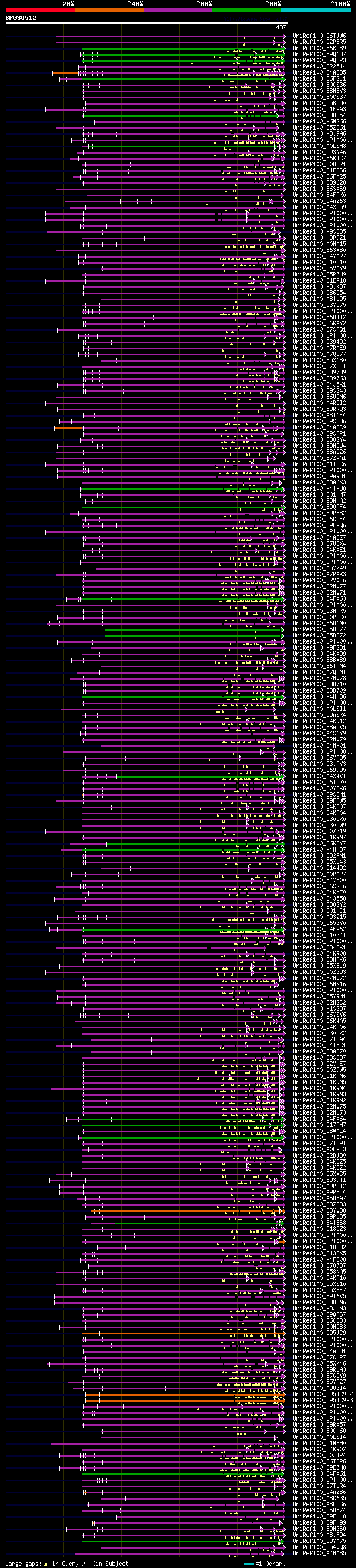Select hit UniRef100_A4HM87
This screenshot has height=1568, width=356.
[x=319, y=850]
